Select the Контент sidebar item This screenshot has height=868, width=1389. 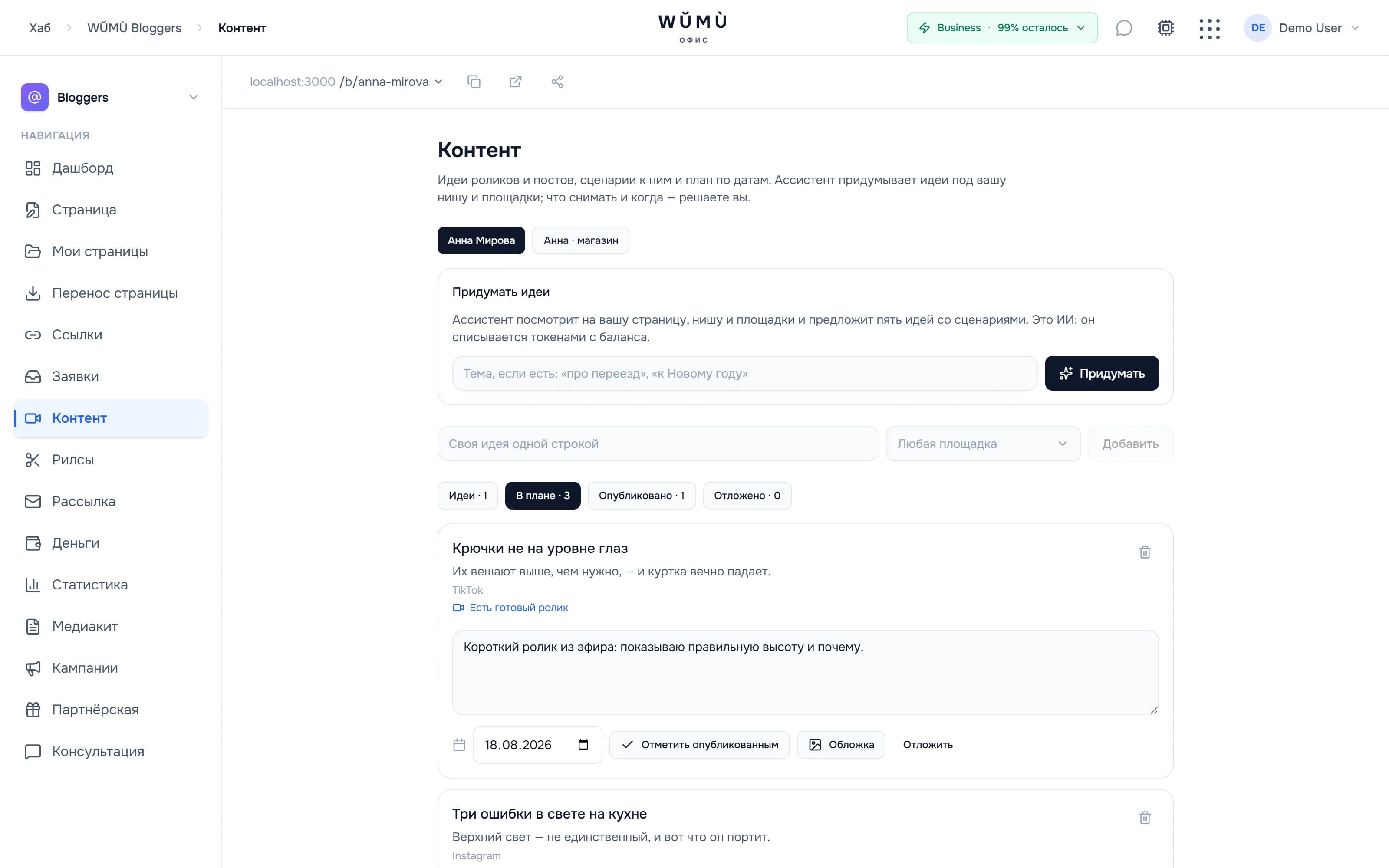pos(111,418)
